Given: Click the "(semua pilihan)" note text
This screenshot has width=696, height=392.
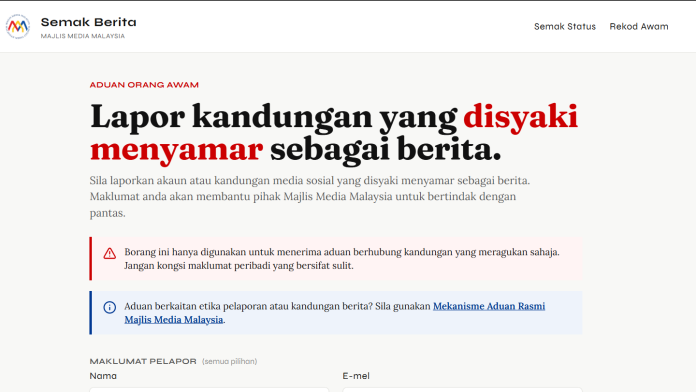Looking at the screenshot, I should 229,361.
